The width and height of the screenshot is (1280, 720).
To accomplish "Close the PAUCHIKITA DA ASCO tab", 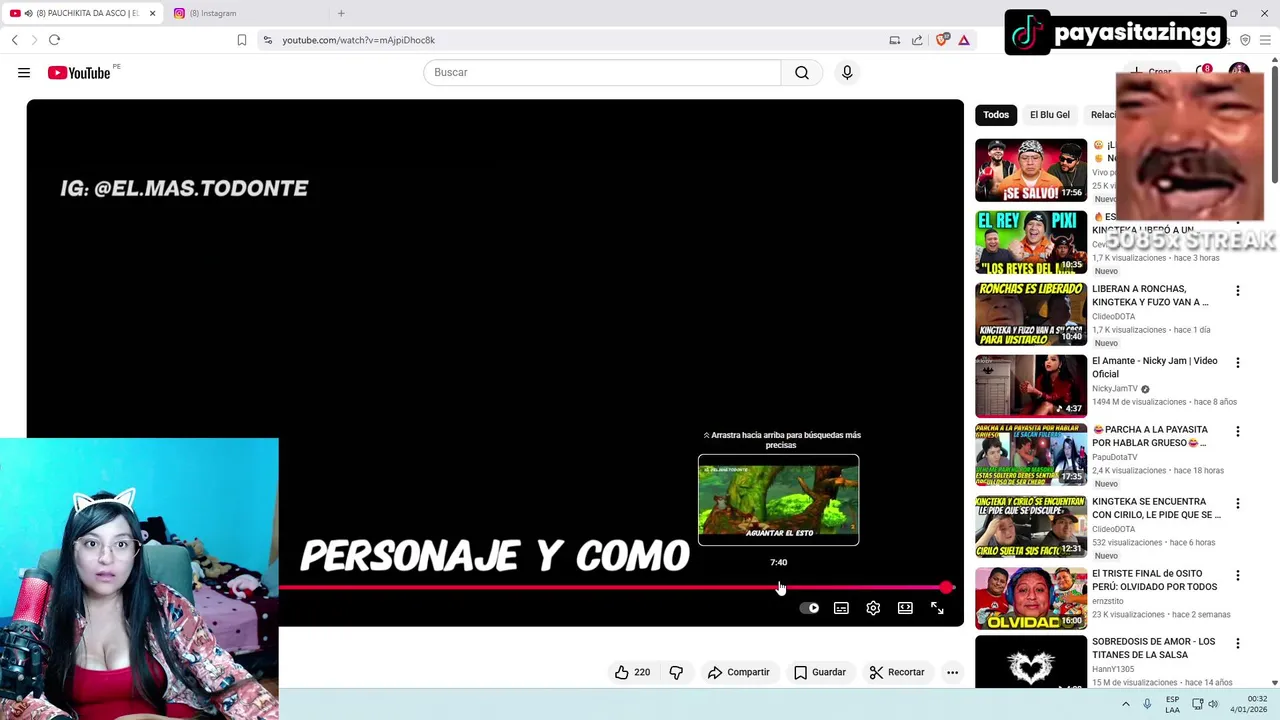I will (x=152, y=13).
